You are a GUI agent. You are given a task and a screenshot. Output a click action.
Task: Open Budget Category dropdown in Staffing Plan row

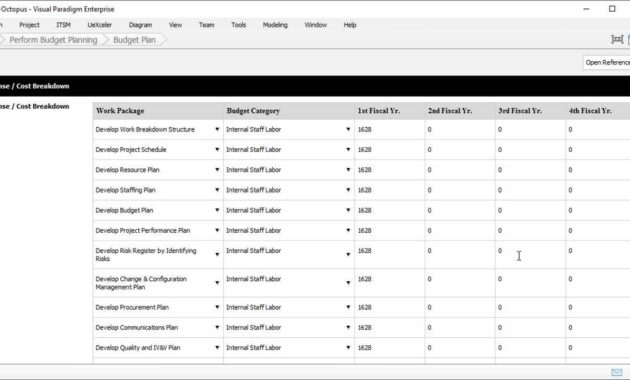348,190
